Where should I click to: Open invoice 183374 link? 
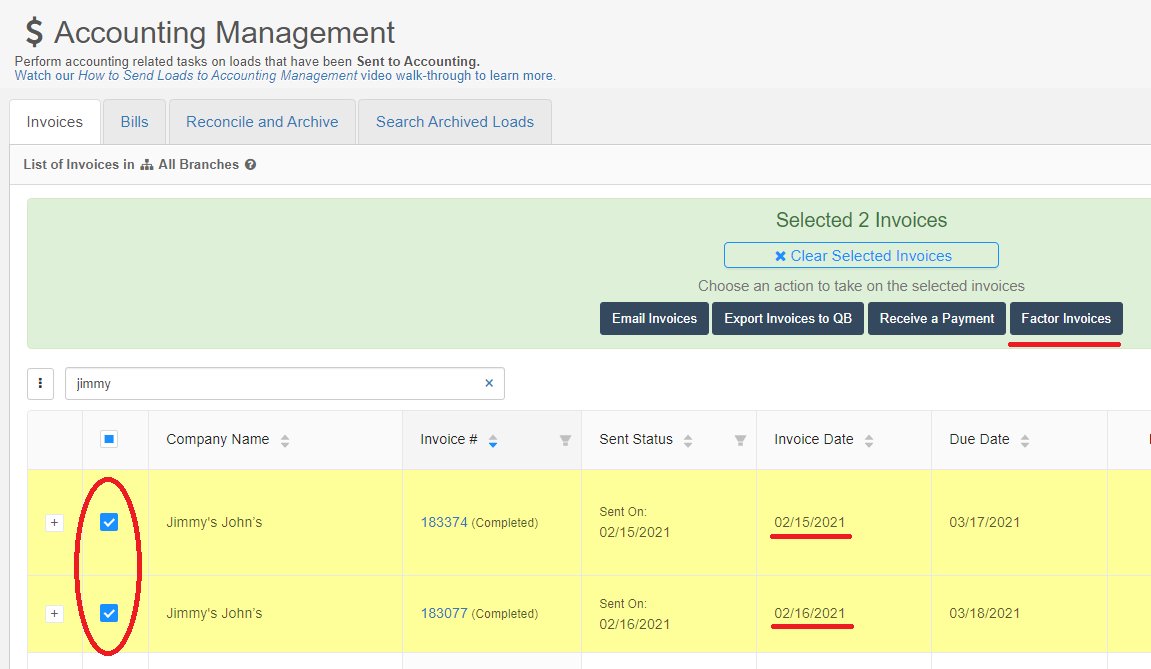pyautogui.click(x=444, y=522)
